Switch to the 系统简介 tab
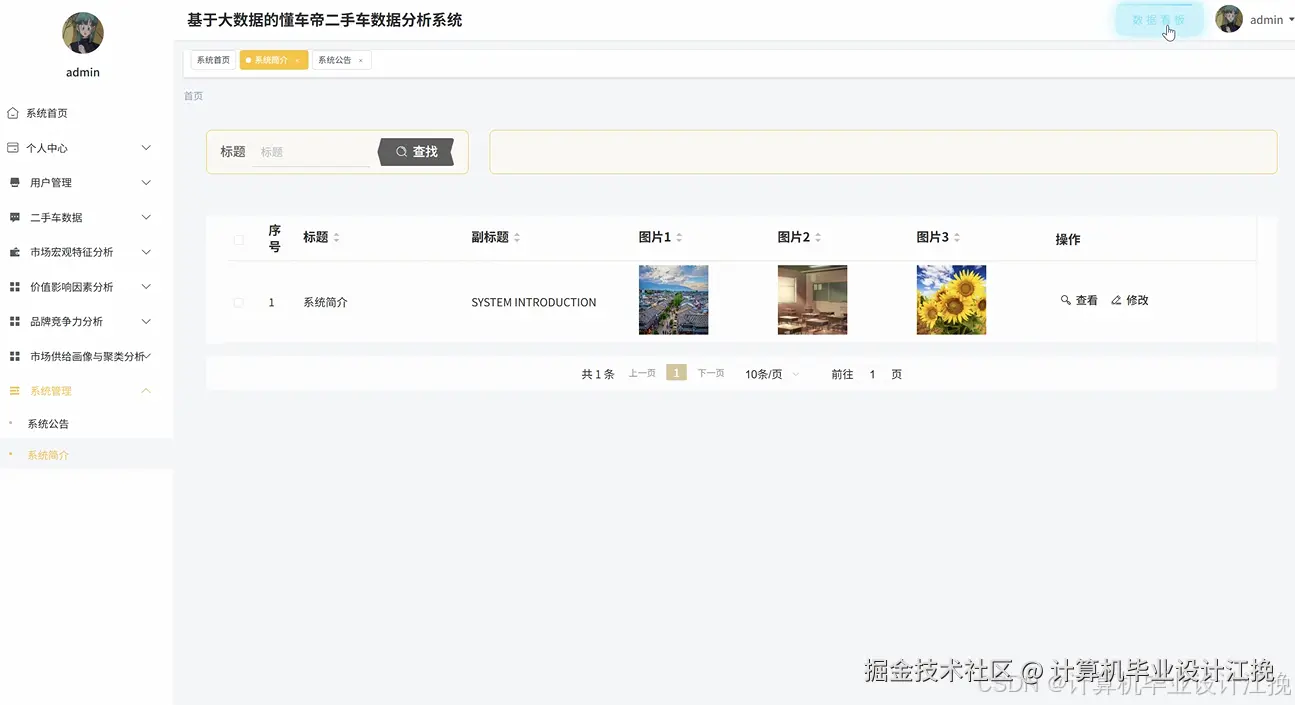 tap(273, 60)
